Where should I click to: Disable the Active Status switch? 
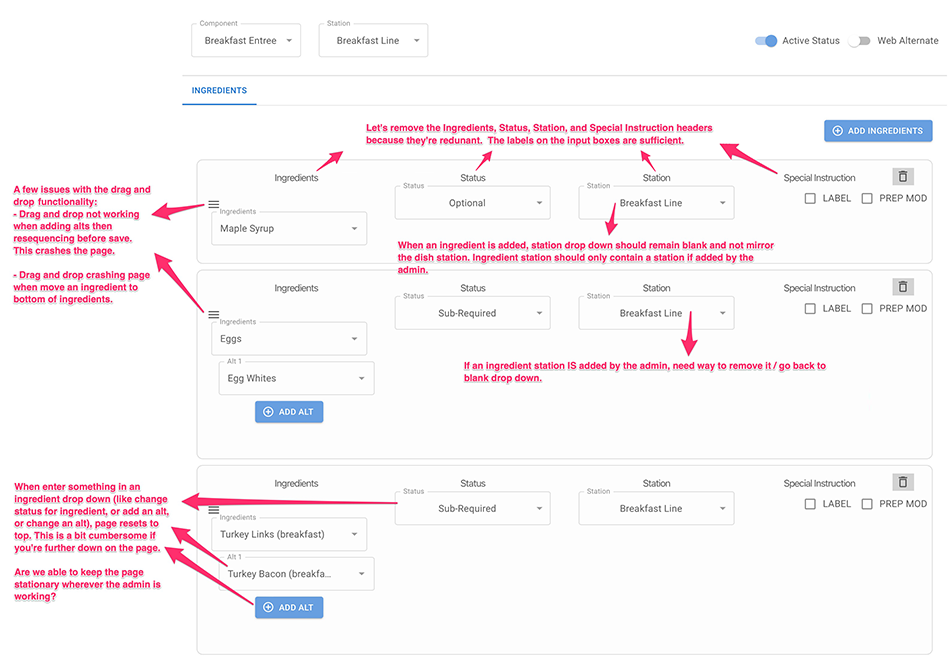[766, 41]
